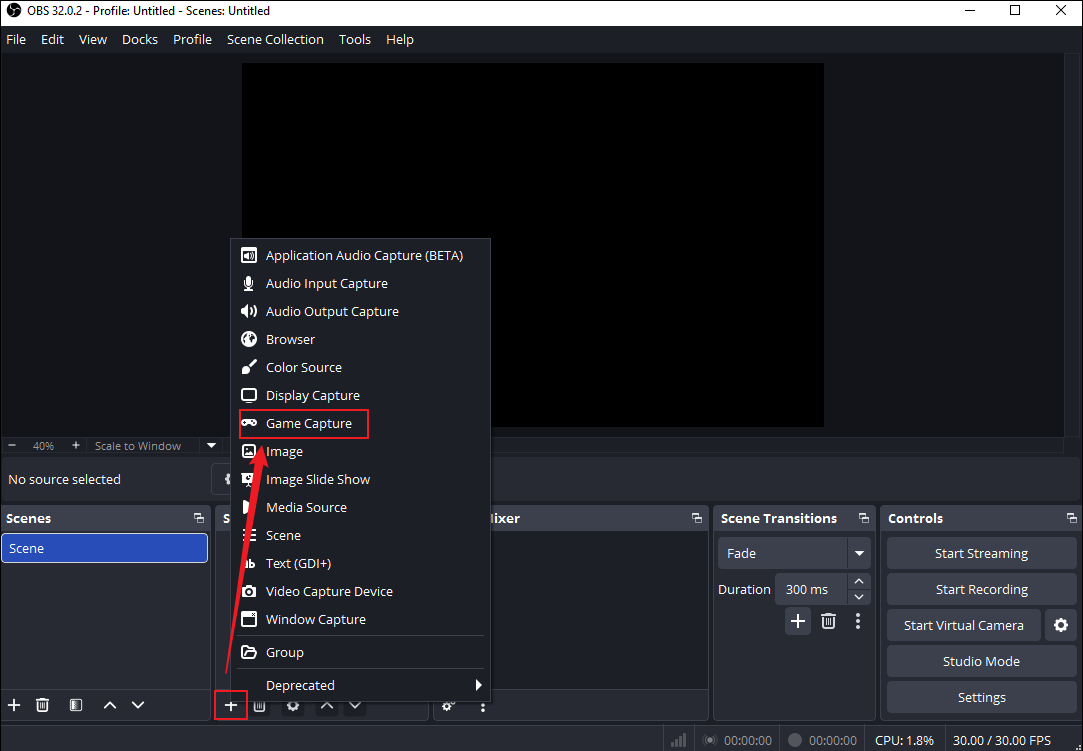Image resolution: width=1083 pixels, height=751 pixels.
Task: Add a new scene with the plus icon
Action: pyautogui.click(x=13, y=704)
